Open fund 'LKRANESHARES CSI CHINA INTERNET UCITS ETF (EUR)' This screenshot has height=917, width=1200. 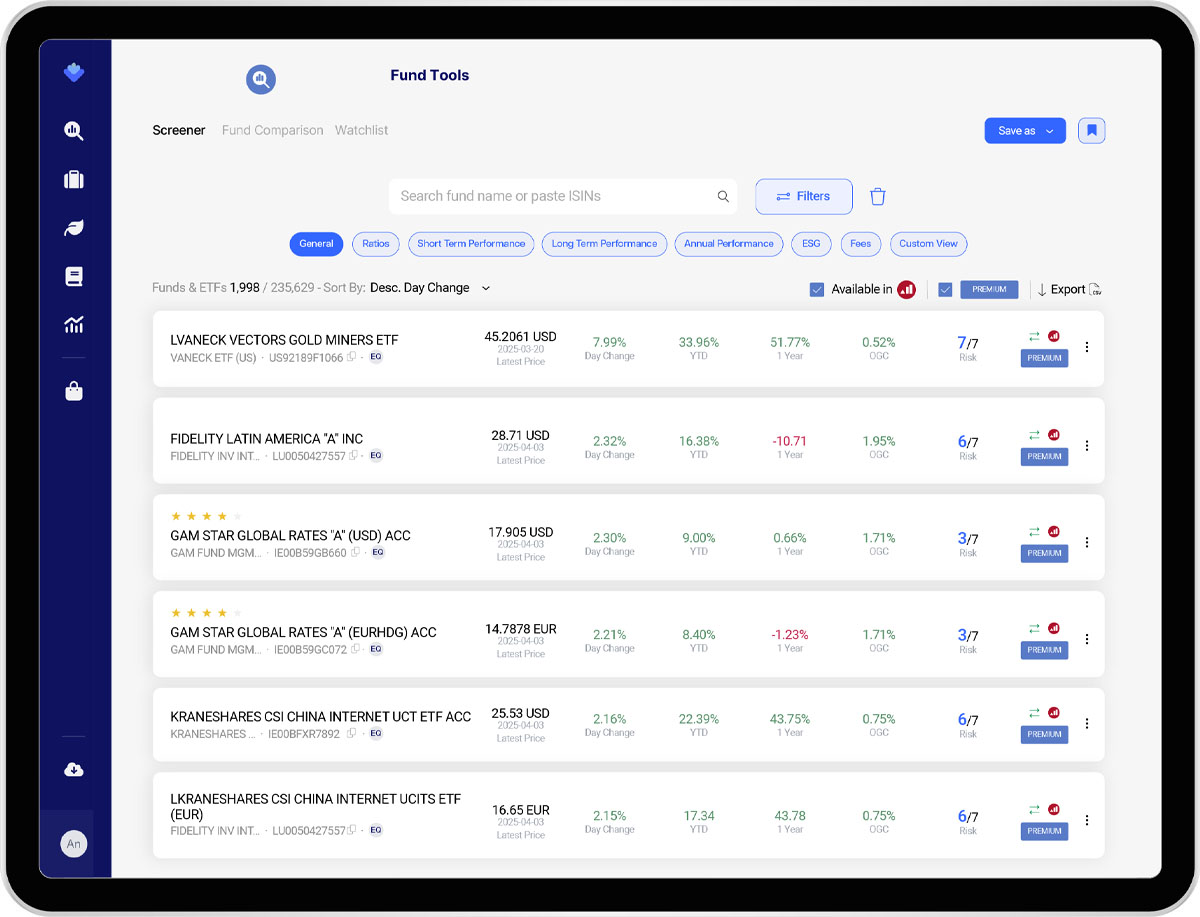coord(316,807)
